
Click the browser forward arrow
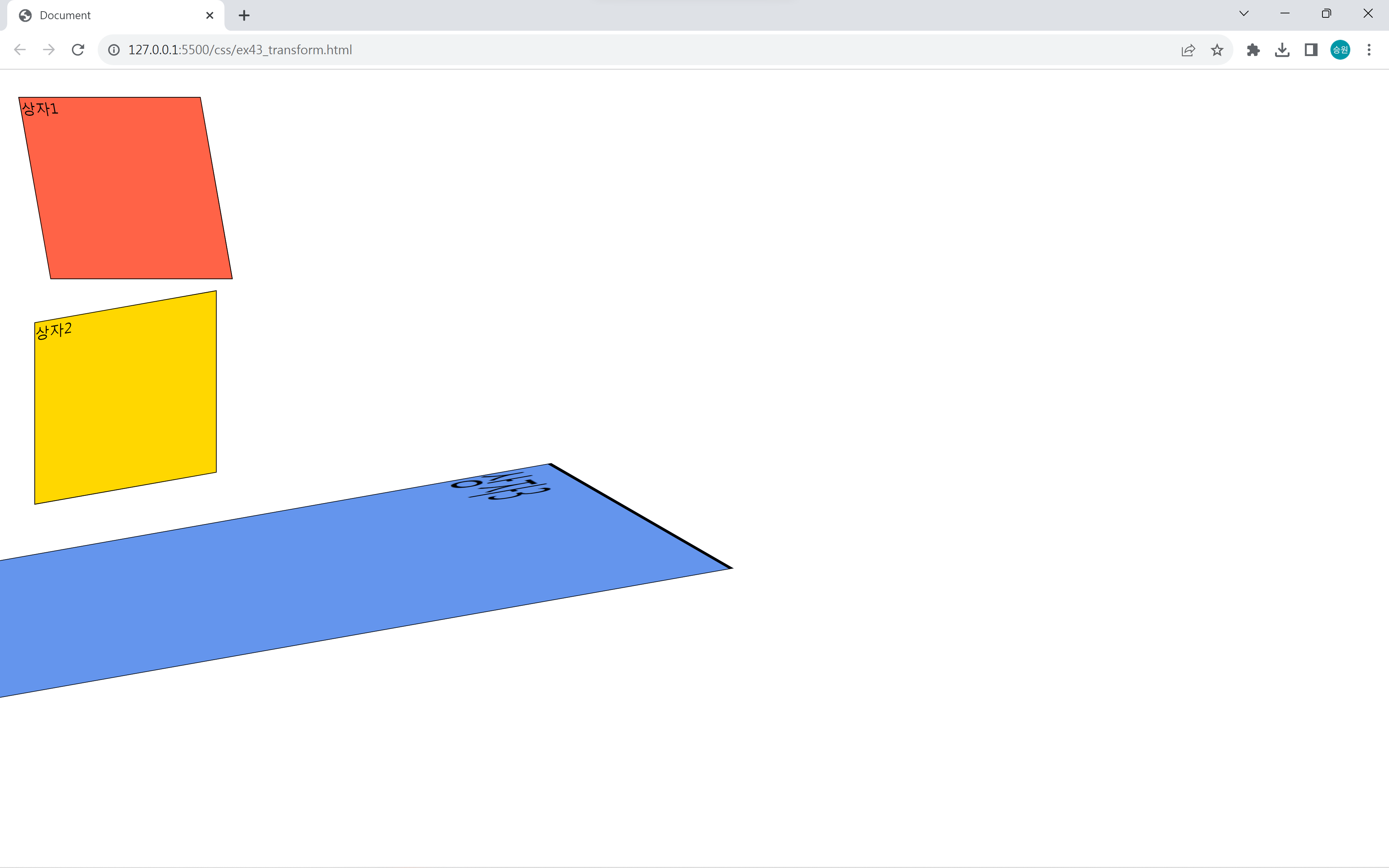pos(49,50)
